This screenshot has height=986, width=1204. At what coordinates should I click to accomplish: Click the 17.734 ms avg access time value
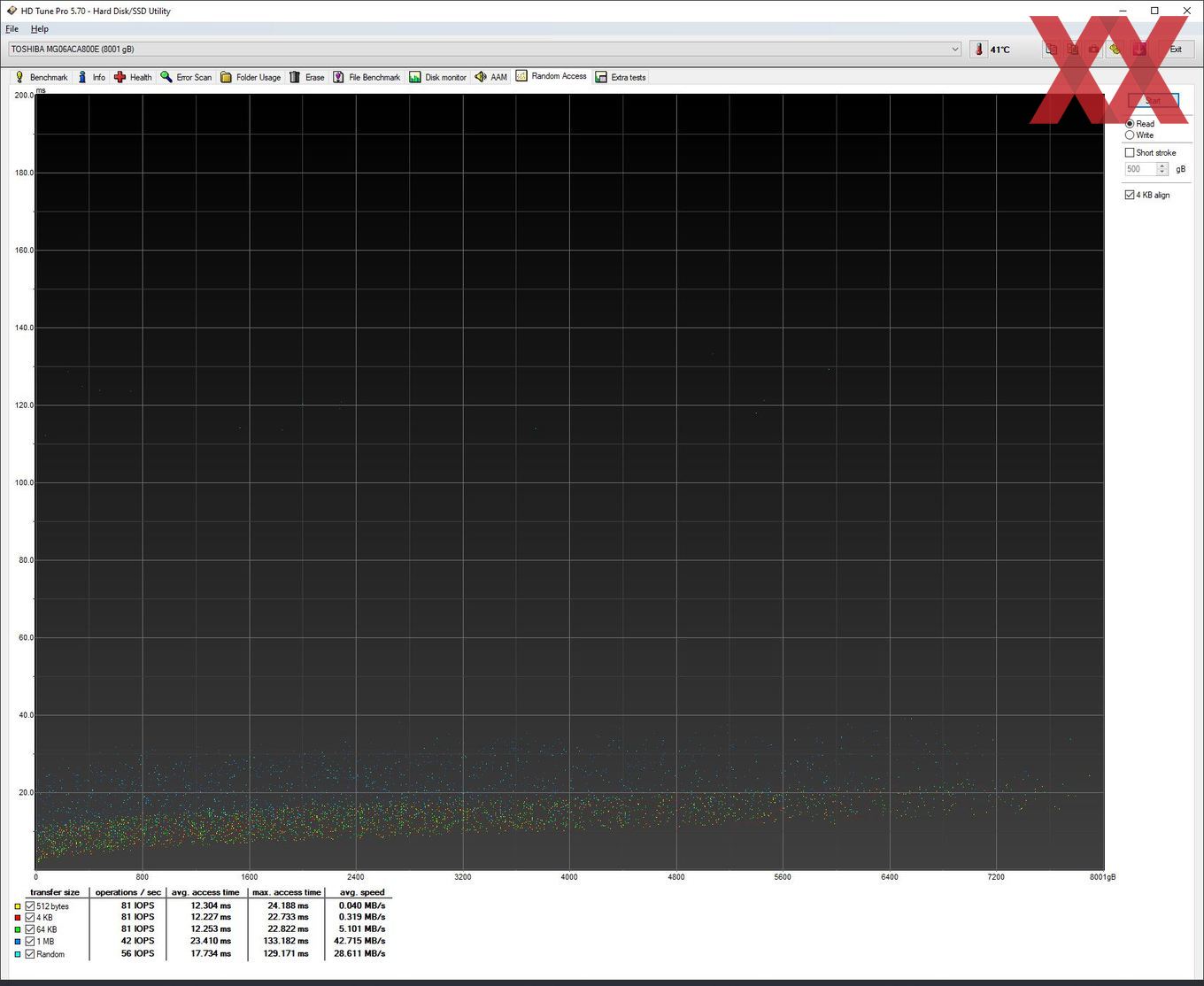(x=211, y=953)
